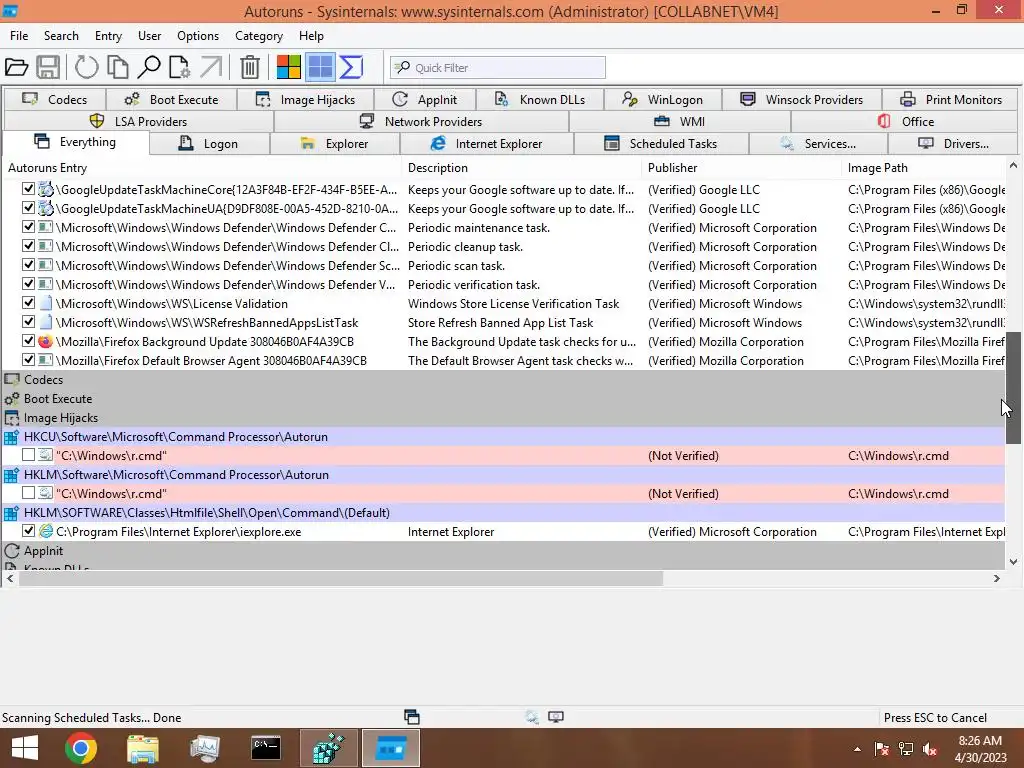Uncheck the iexplore.exe entry checkbox
The height and width of the screenshot is (768, 1024).
click(x=28, y=531)
